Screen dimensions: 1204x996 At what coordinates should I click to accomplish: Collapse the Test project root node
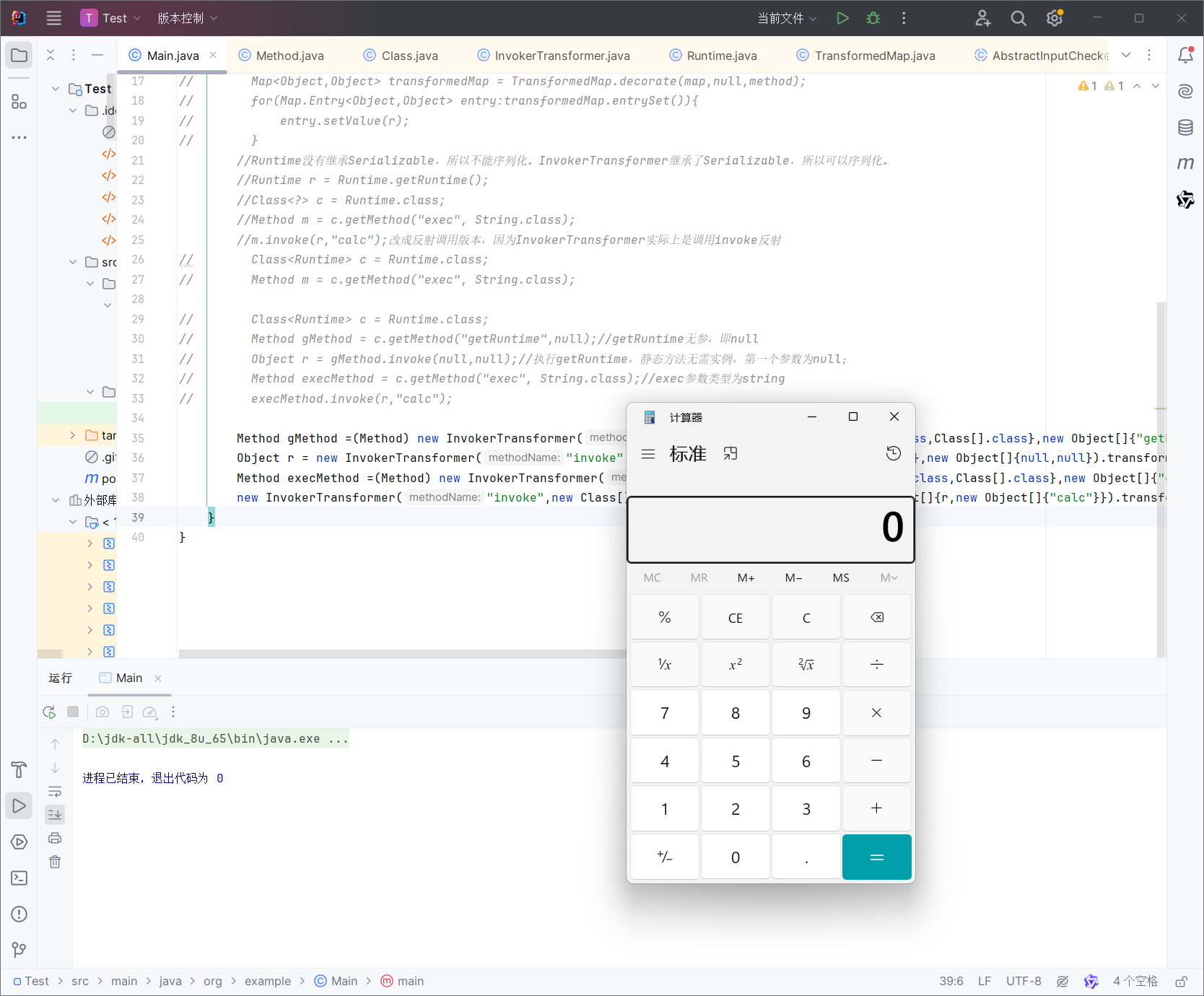pyautogui.click(x=56, y=89)
